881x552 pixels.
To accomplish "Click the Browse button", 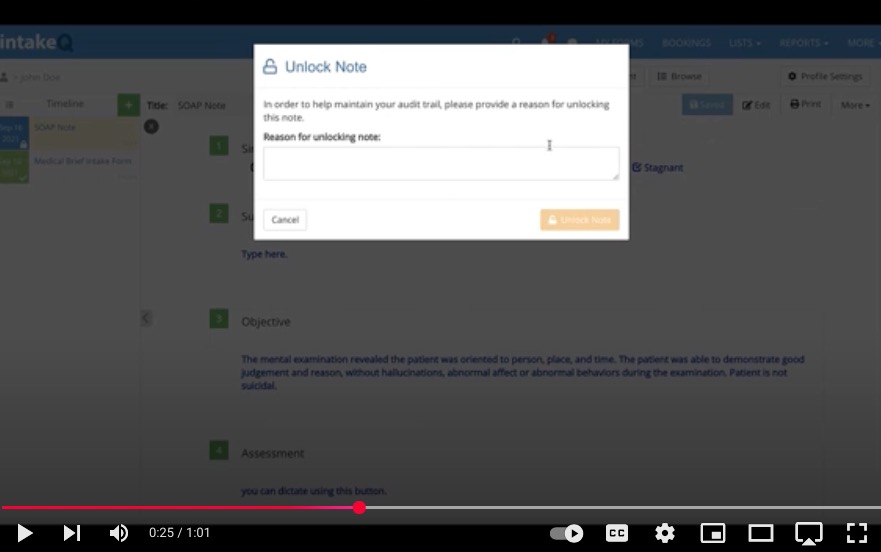I will point(679,76).
